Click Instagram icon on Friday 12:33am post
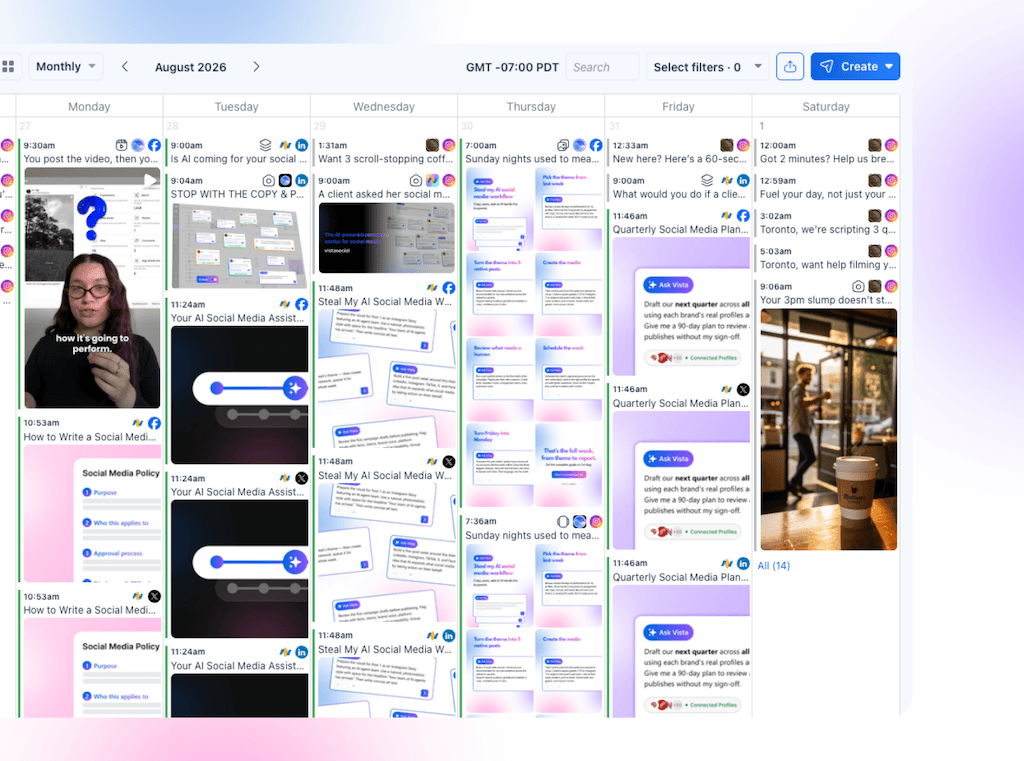This screenshot has height=761, width=1024. point(743,145)
